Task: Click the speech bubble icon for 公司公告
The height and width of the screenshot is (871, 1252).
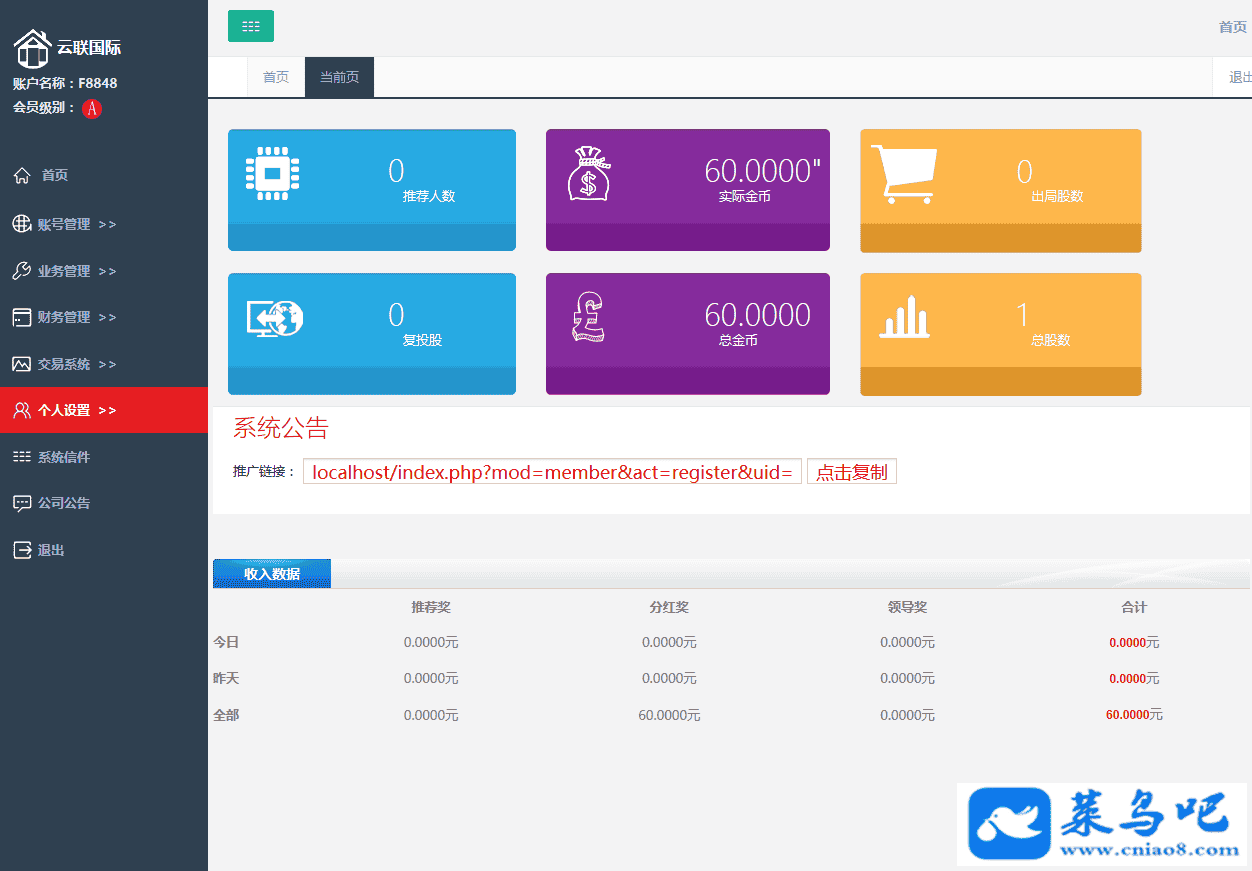Action: point(21,503)
